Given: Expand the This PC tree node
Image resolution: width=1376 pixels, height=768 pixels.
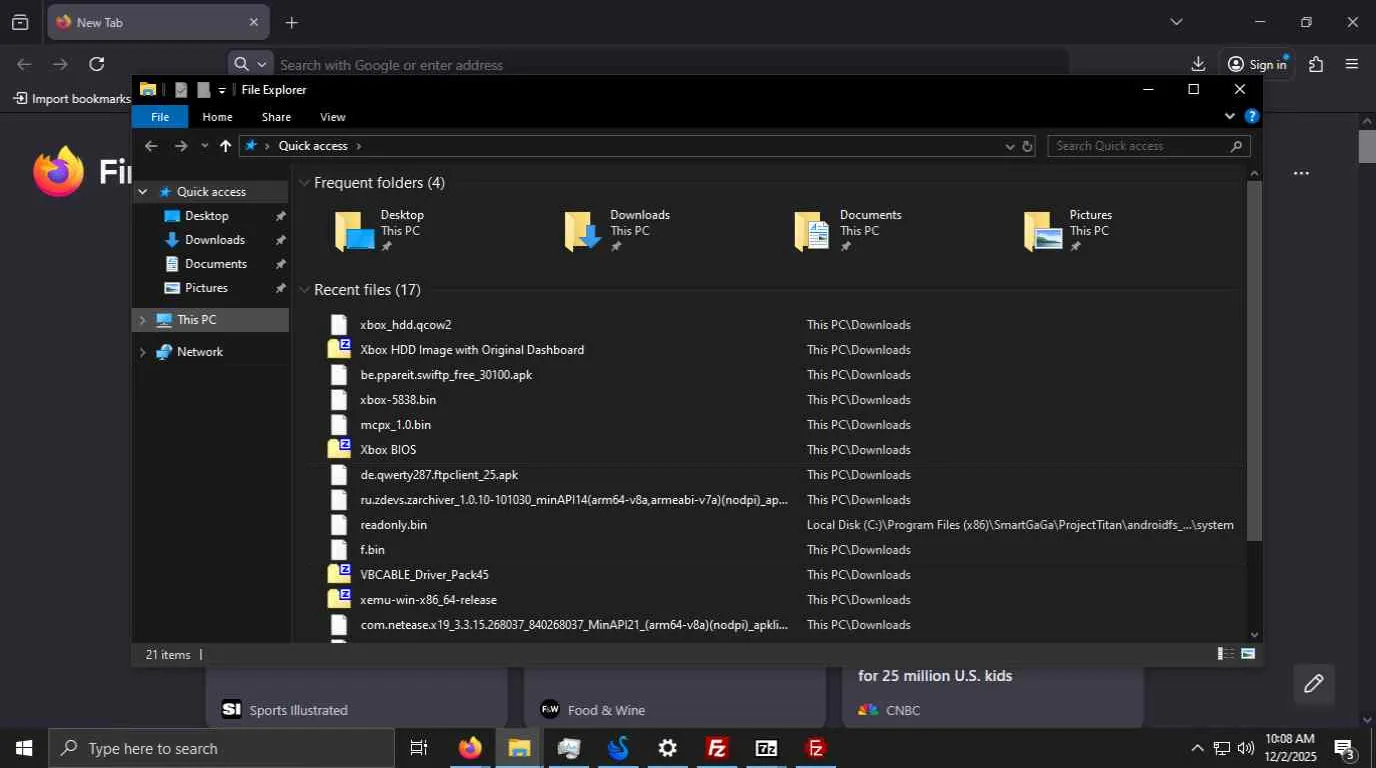Looking at the screenshot, I should [143, 320].
